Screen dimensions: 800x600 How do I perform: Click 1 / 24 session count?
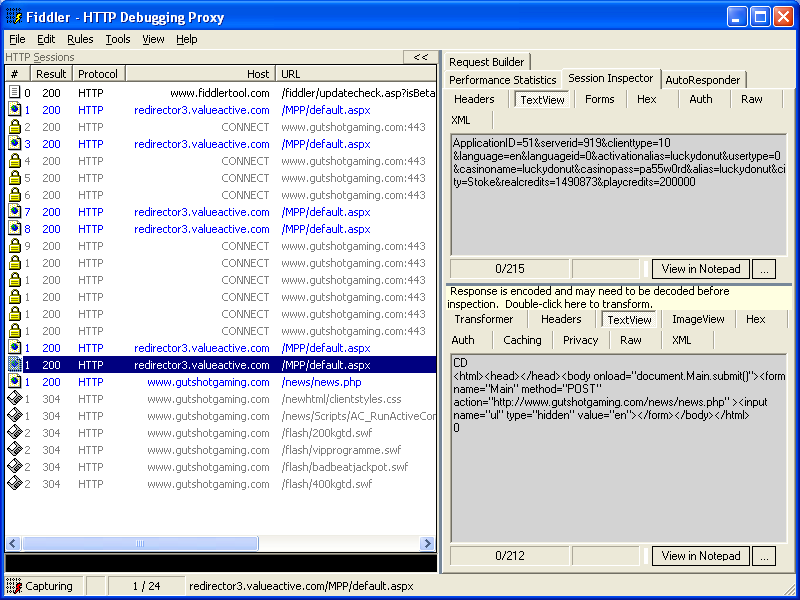[x=146, y=586]
